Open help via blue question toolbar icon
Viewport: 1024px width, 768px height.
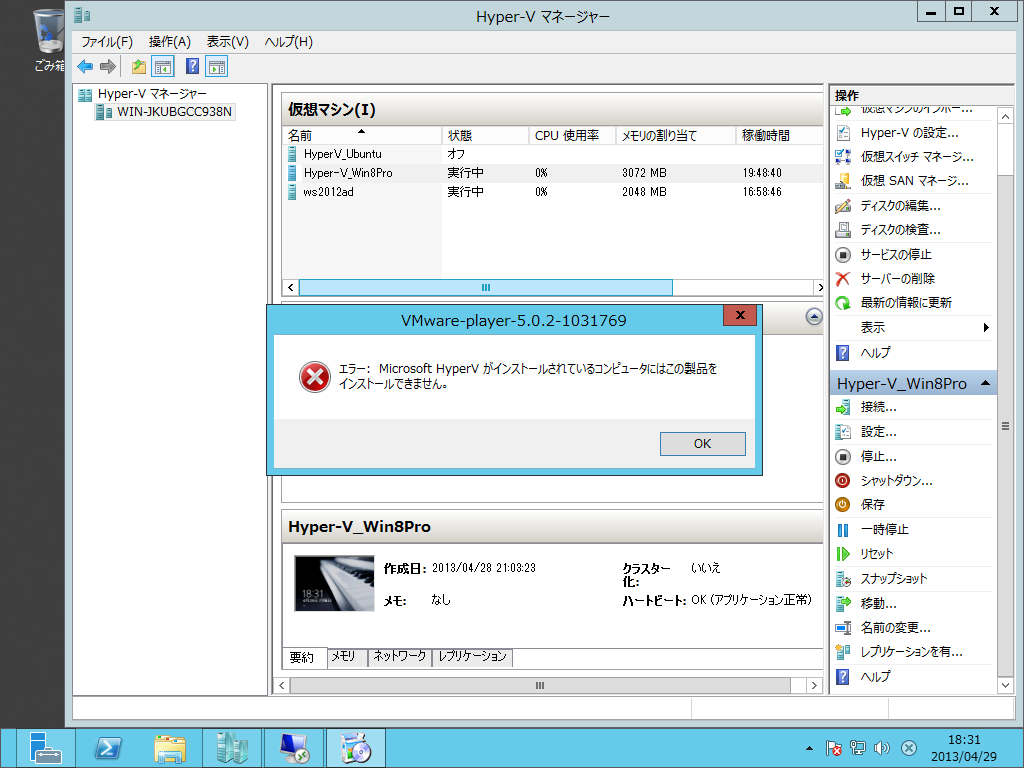(192, 66)
